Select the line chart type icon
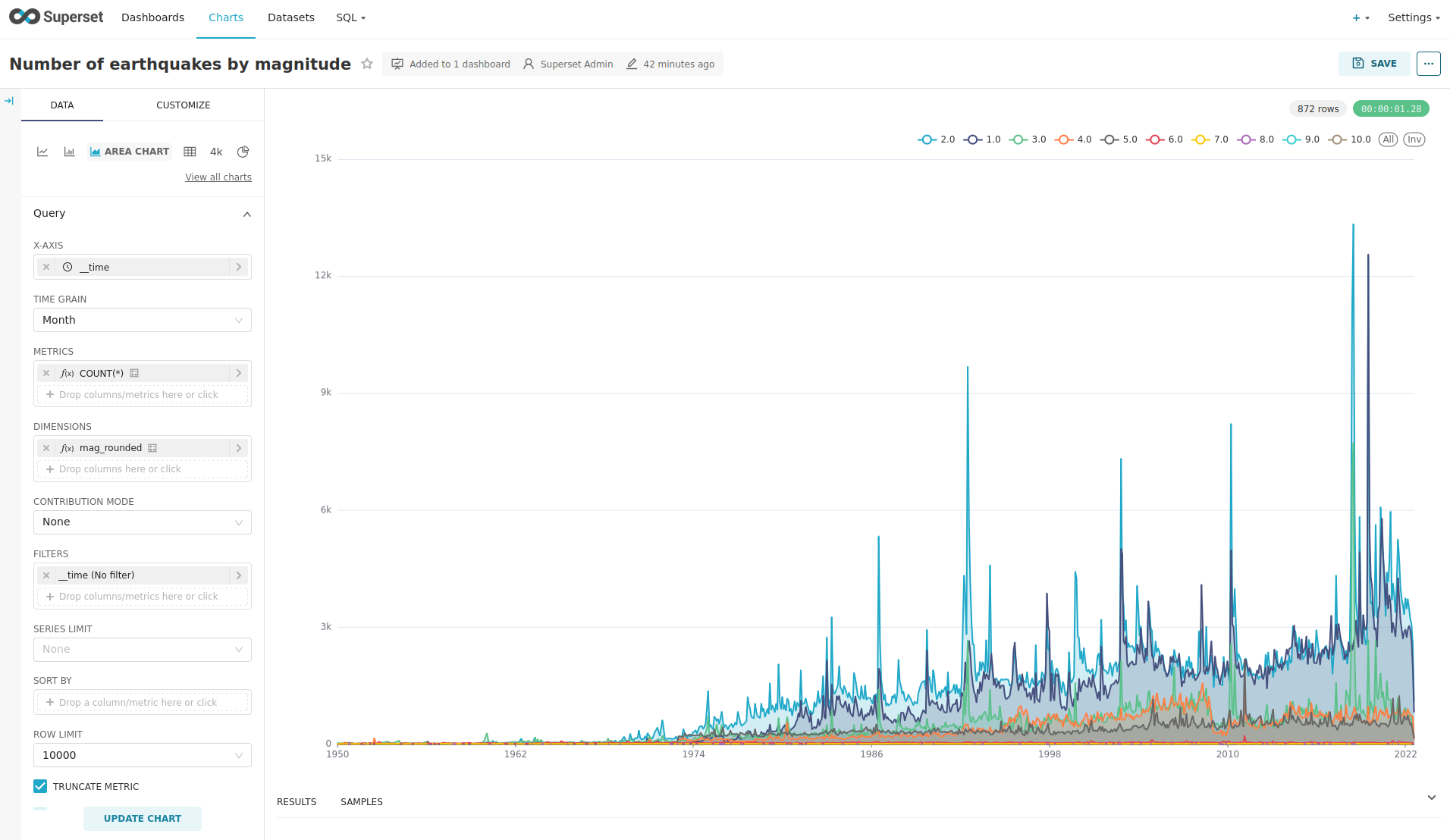The width and height of the screenshot is (1450, 840). (42, 152)
